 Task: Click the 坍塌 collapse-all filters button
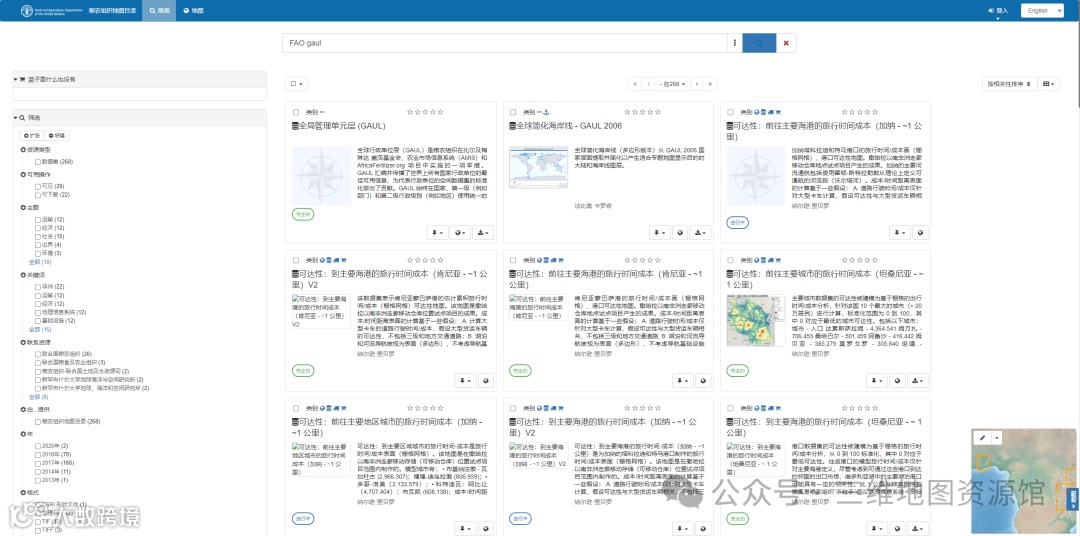[56, 136]
